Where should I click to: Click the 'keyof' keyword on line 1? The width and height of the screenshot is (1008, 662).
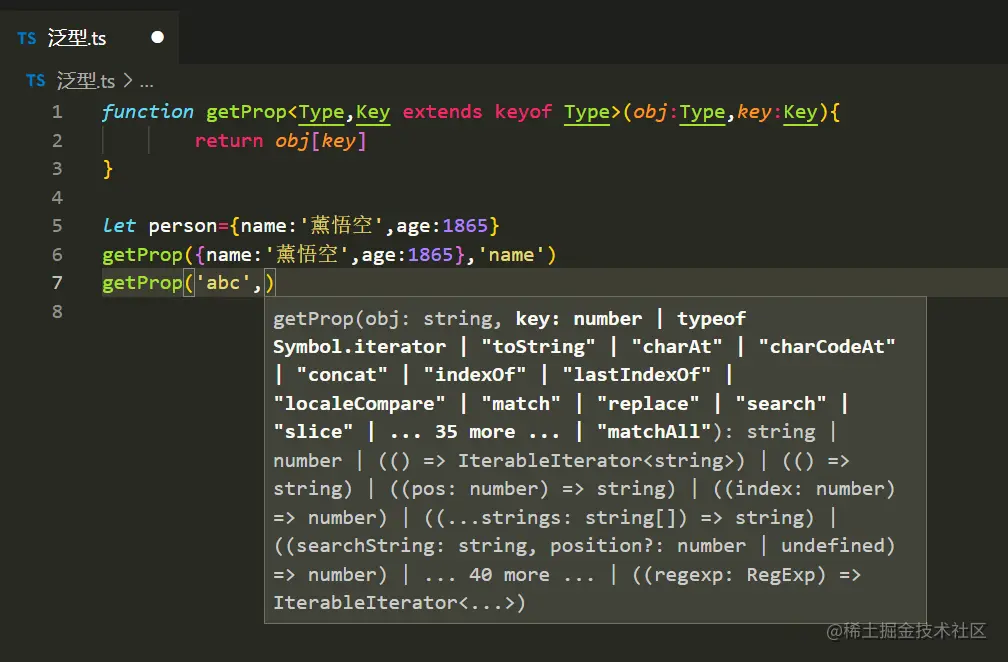click(x=523, y=112)
